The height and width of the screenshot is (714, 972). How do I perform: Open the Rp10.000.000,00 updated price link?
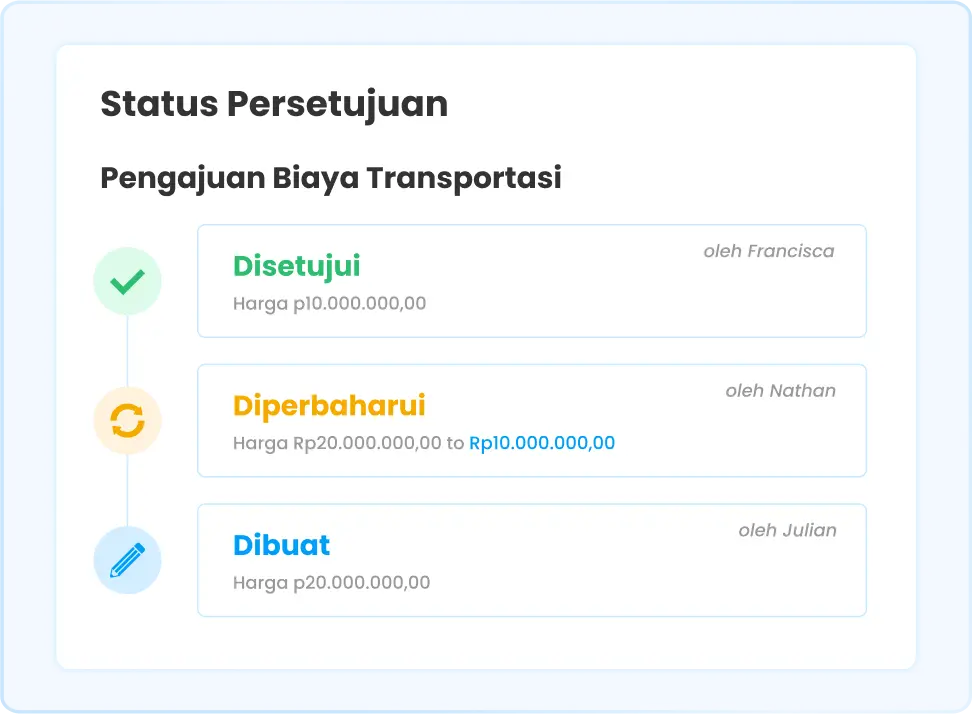pyautogui.click(x=542, y=443)
